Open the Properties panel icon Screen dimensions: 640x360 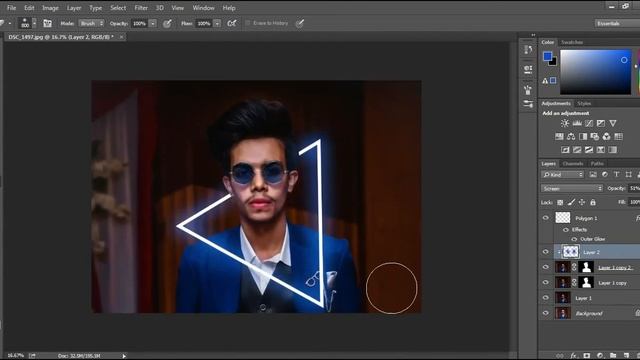click(x=528, y=69)
